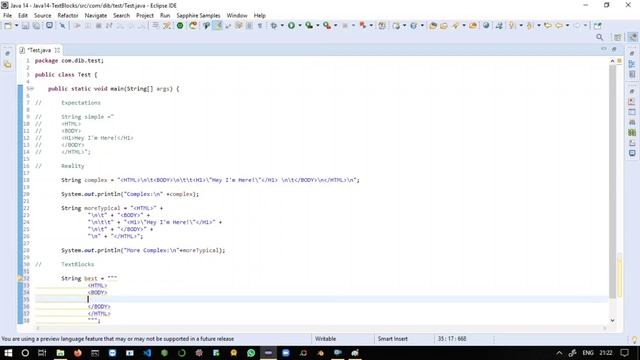Image resolution: width=640 pixels, height=360 pixels.
Task: Click the Package Explorer minimized view icon
Action: pyautogui.click(x=7, y=64)
